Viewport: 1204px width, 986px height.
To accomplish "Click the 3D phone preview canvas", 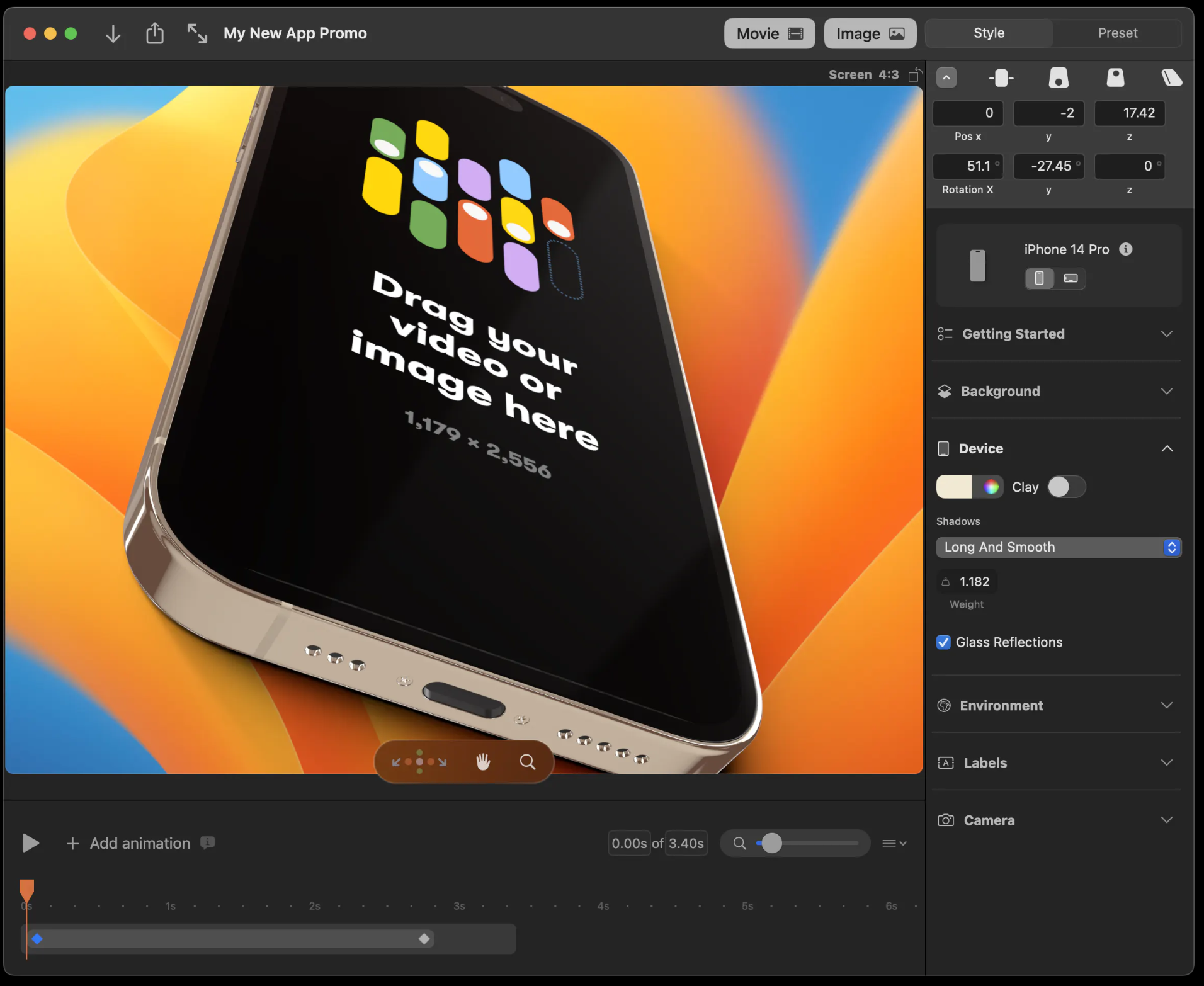I will point(463,429).
